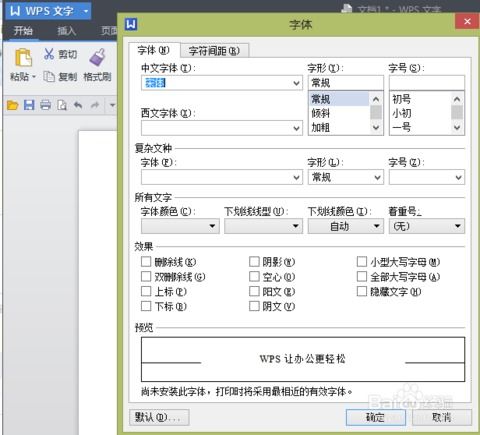Screen dimensions: 480x435
Task: Click the Copy (复制) icon
Action: point(49,77)
